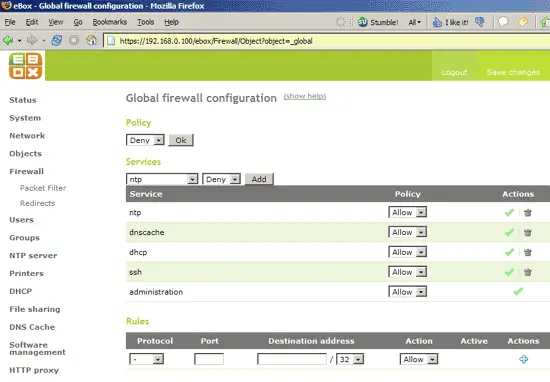
Task: Open the administration row Allow dropdown
Action: [x=408, y=291]
